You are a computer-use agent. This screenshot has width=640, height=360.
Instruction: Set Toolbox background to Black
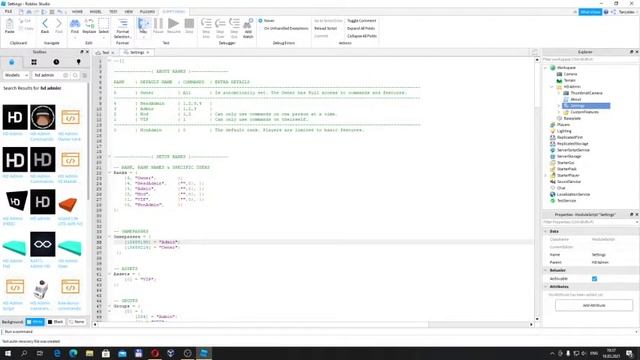coord(56,322)
